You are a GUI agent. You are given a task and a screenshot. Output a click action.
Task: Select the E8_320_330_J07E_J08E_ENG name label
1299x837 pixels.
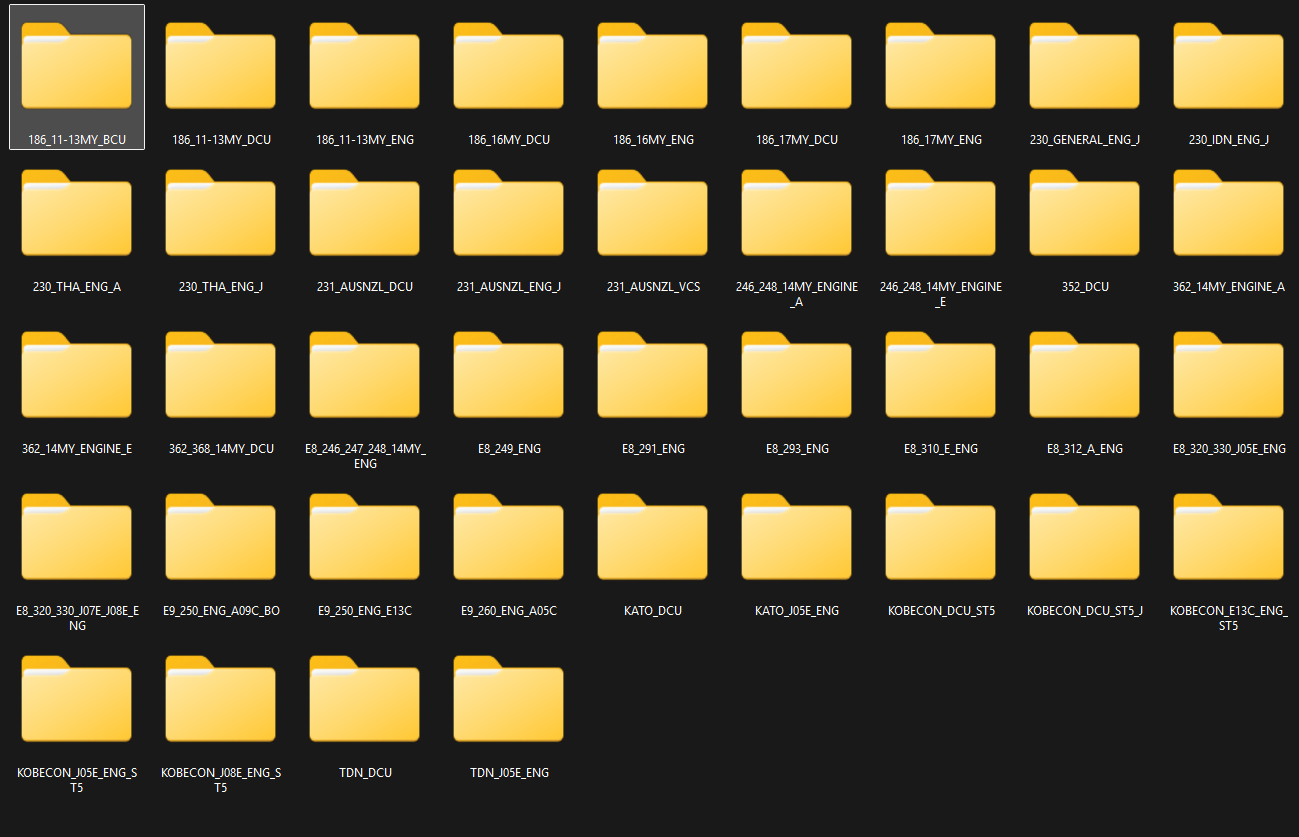[x=77, y=619]
